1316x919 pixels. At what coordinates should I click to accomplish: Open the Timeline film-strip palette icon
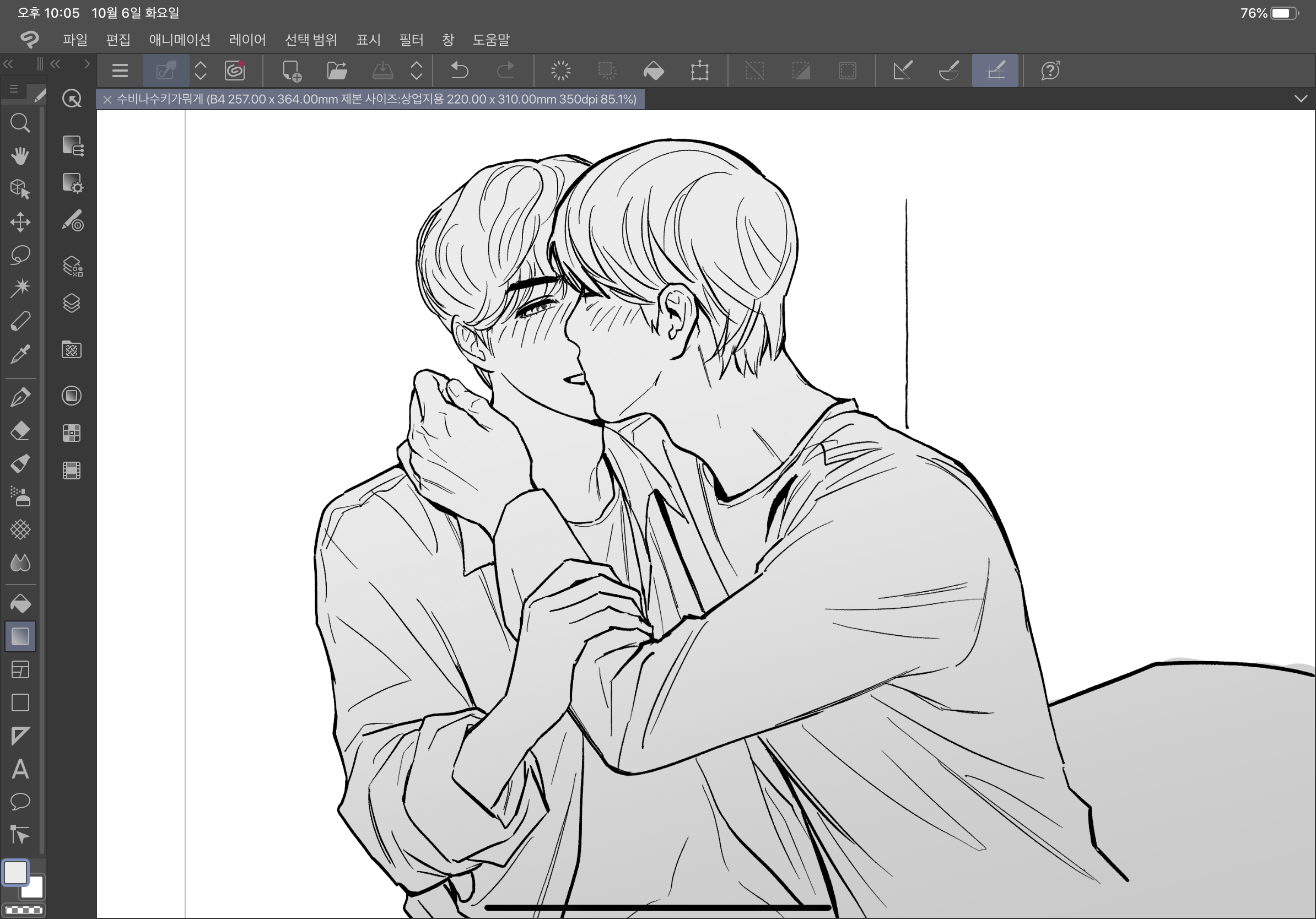(x=72, y=471)
